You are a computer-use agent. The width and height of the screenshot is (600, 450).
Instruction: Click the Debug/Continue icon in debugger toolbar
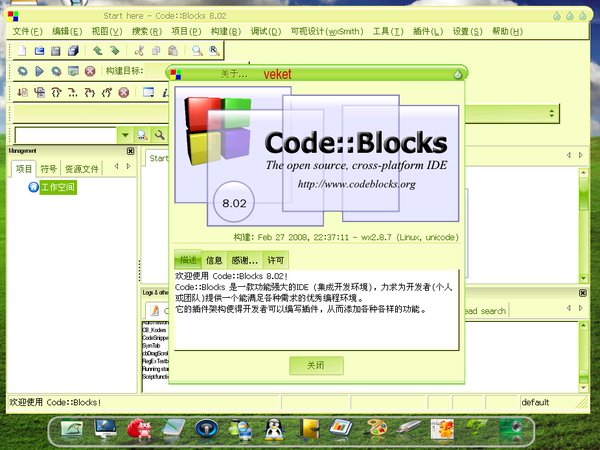pyautogui.click(x=22, y=92)
